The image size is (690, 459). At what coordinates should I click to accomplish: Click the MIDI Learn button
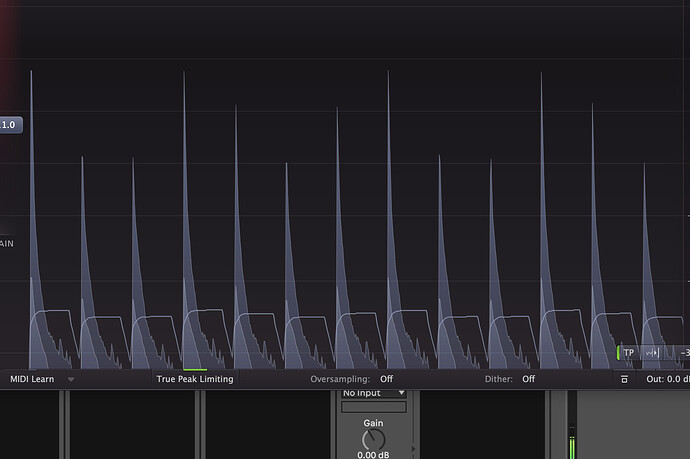click(32, 379)
